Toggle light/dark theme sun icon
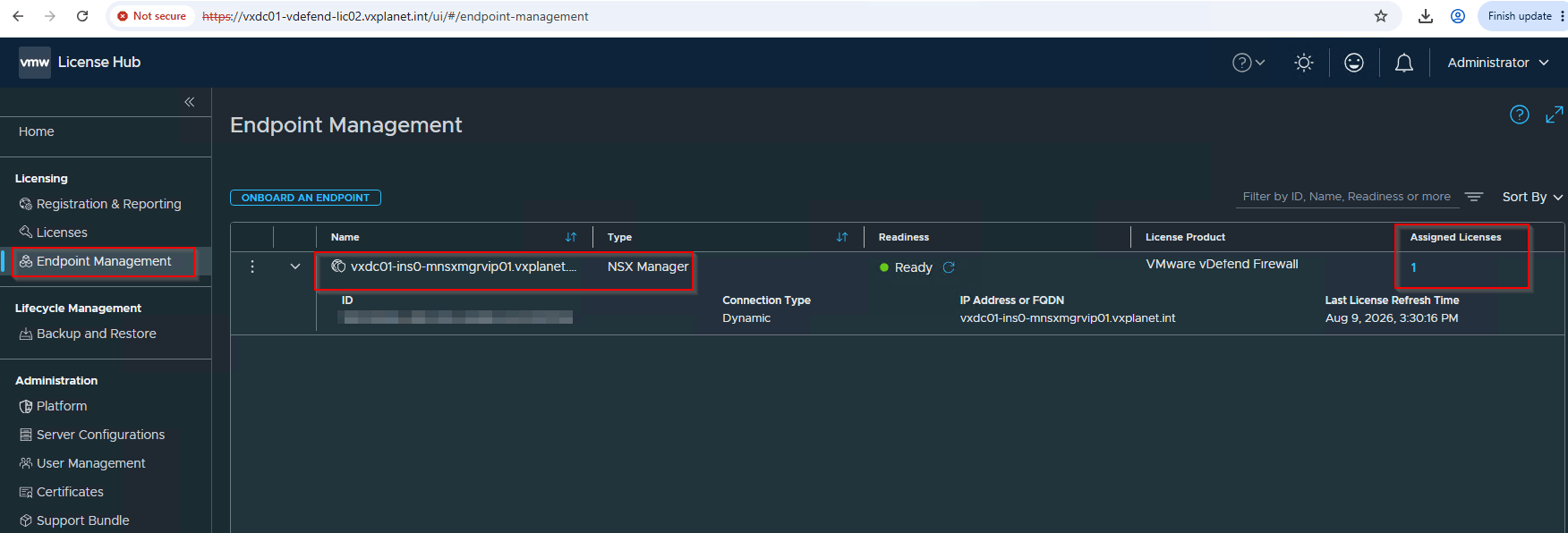 click(x=1304, y=63)
